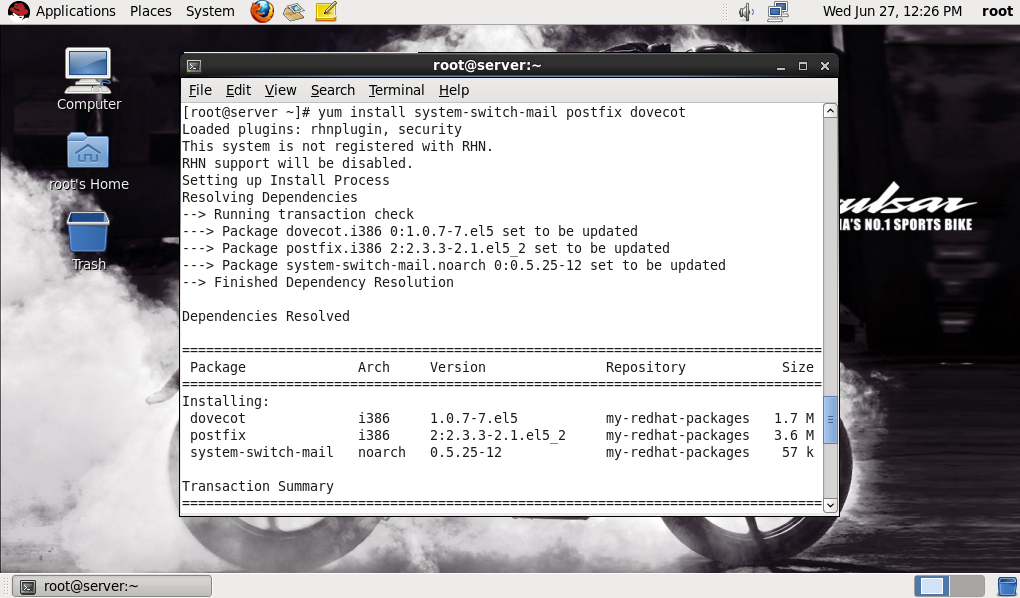Viewport: 1020px width, 598px height.
Task: Click the 'Package' column header
Action: [x=218, y=367]
